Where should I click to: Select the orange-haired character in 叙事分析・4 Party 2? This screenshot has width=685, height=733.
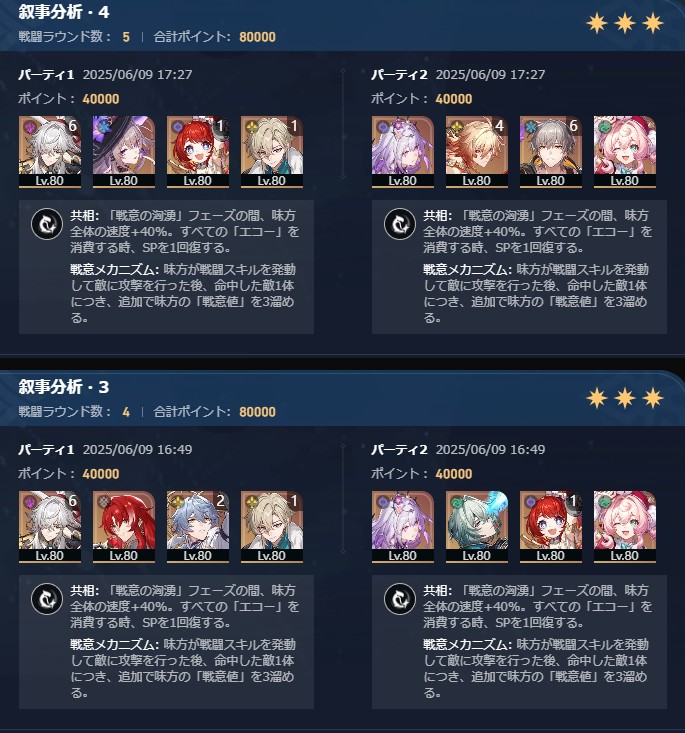[x=476, y=152]
